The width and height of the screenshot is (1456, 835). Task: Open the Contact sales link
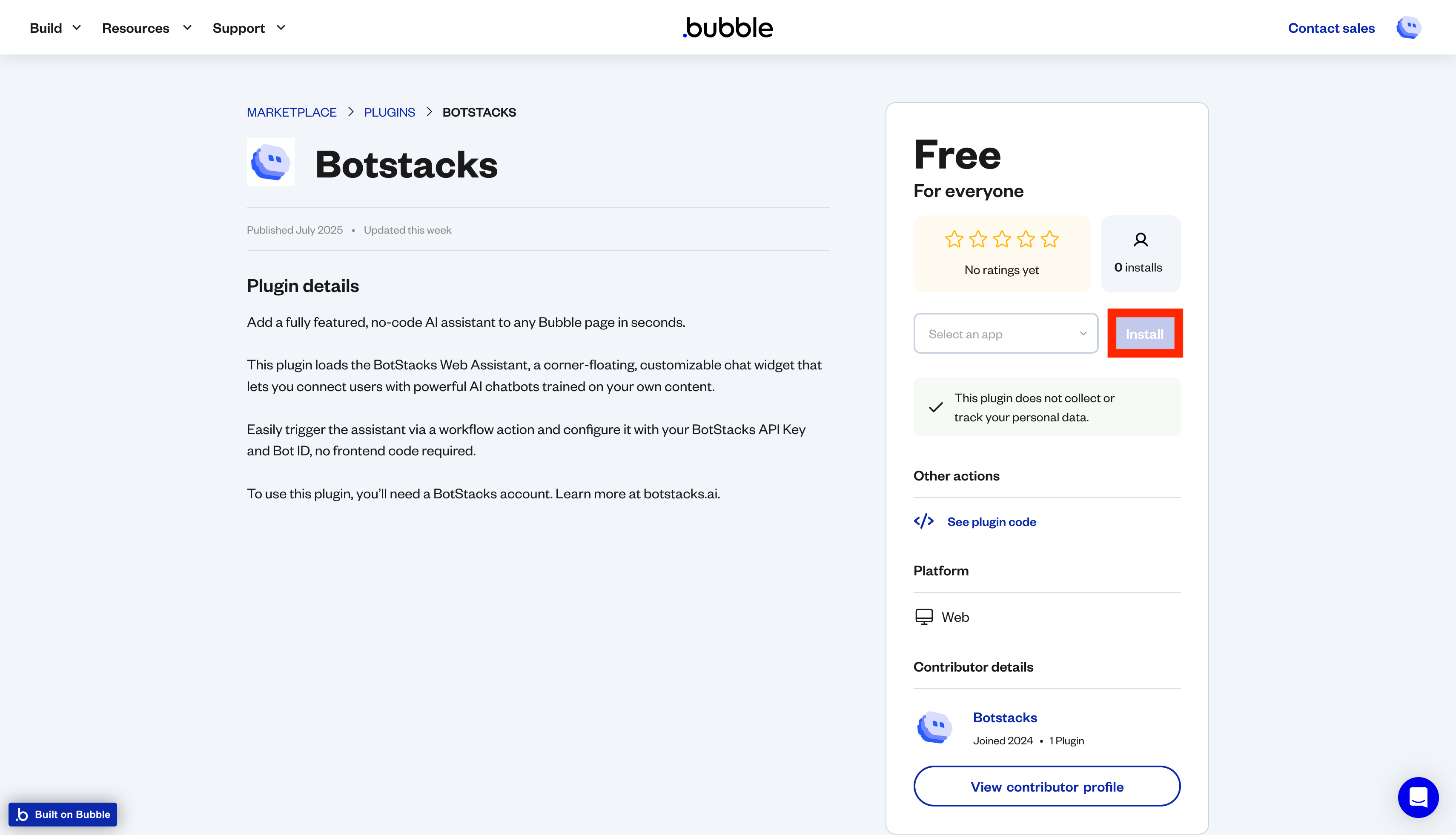tap(1331, 28)
